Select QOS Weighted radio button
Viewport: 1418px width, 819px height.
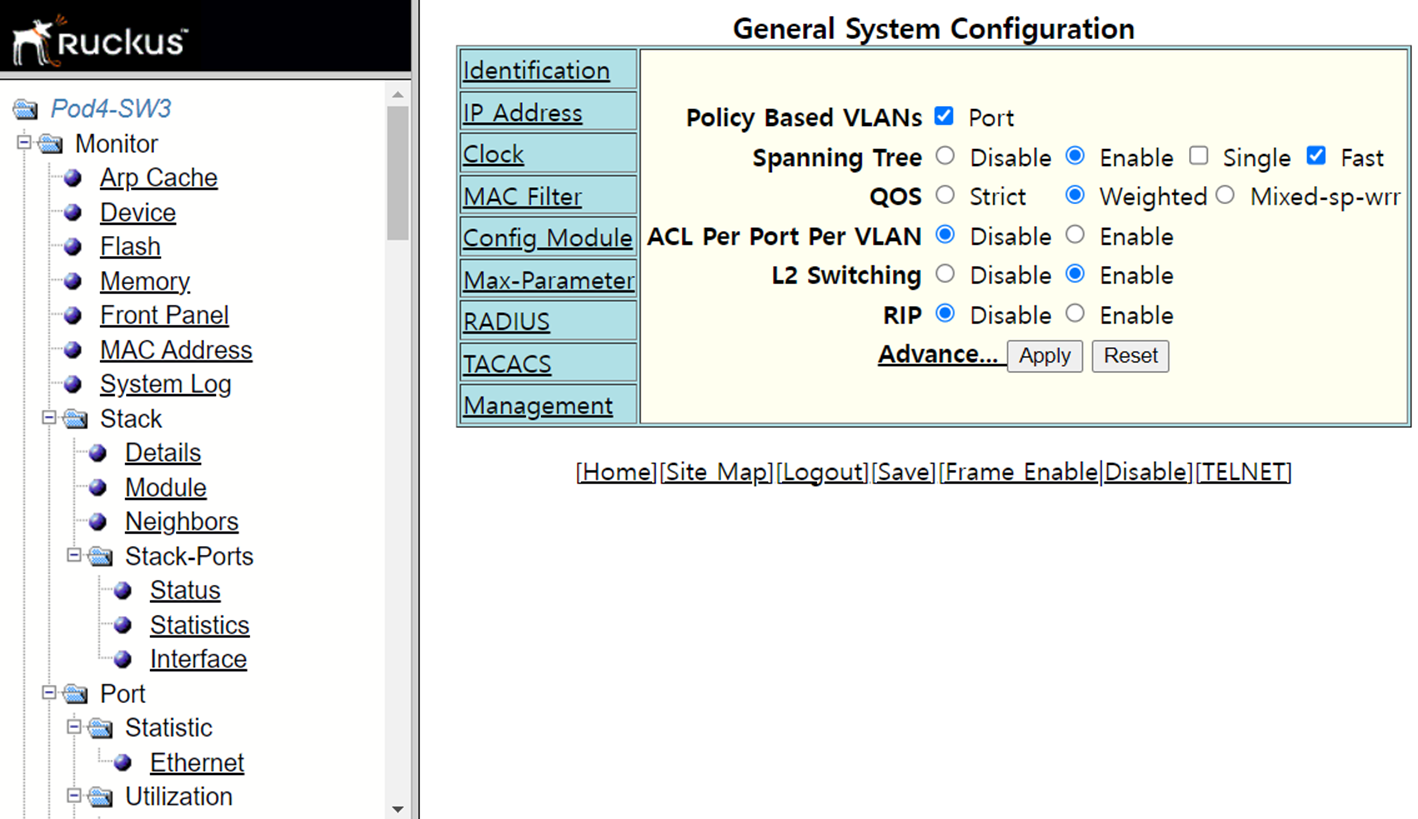coord(1075,195)
